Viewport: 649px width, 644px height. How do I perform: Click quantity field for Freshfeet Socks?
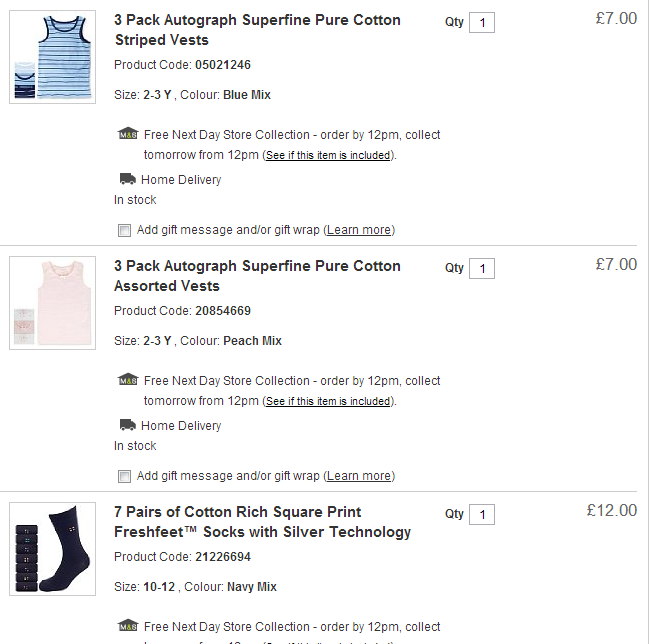click(x=482, y=514)
